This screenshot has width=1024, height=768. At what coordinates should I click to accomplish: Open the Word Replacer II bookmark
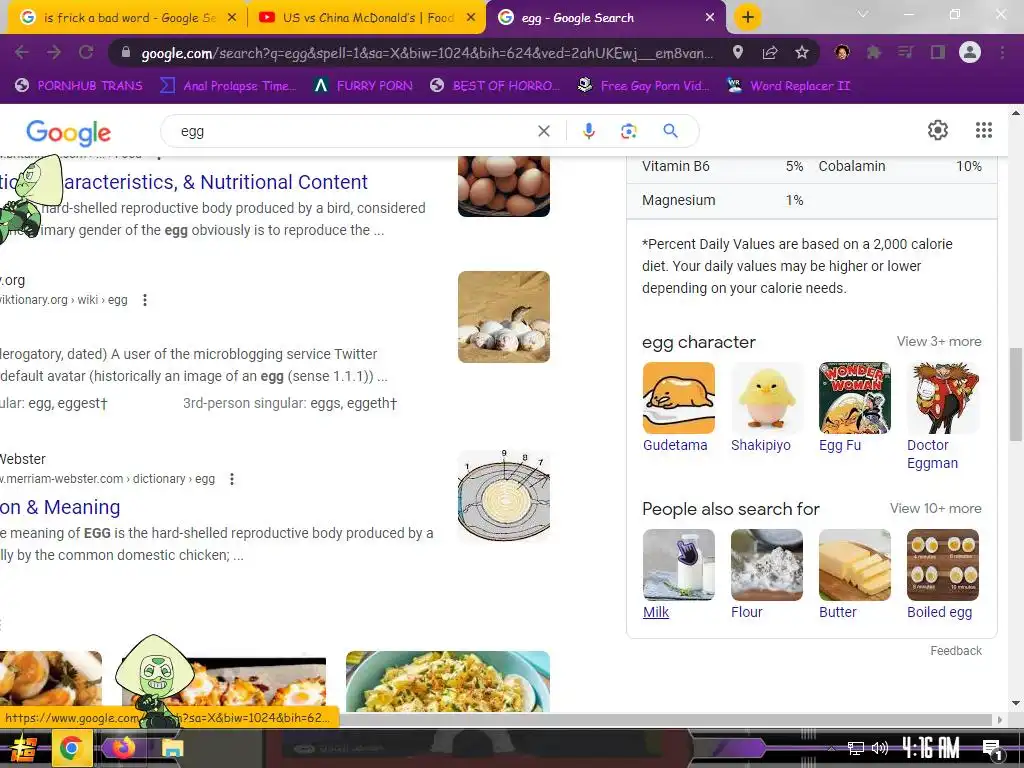click(788, 86)
